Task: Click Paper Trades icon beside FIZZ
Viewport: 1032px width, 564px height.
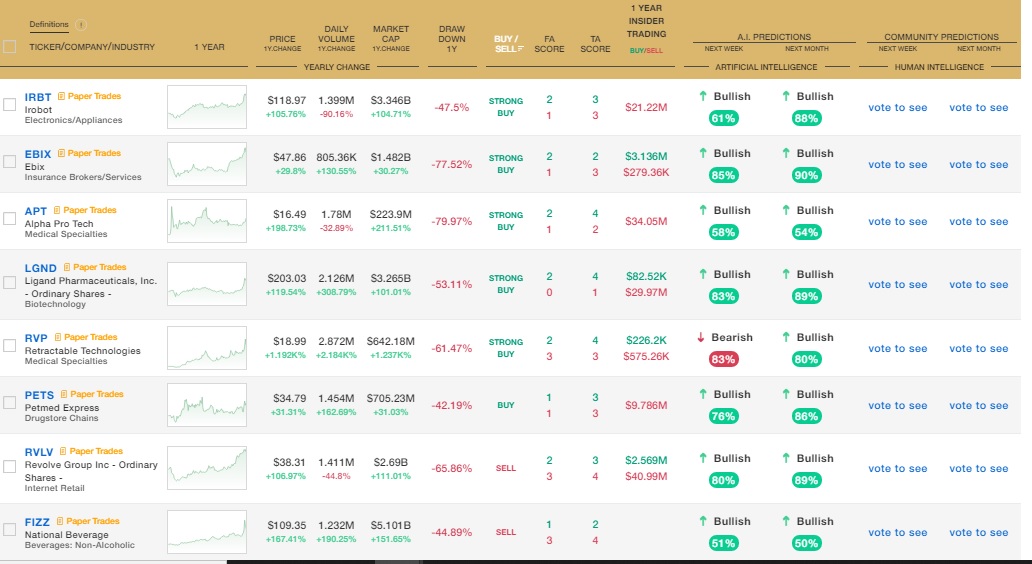Action: (60, 521)
